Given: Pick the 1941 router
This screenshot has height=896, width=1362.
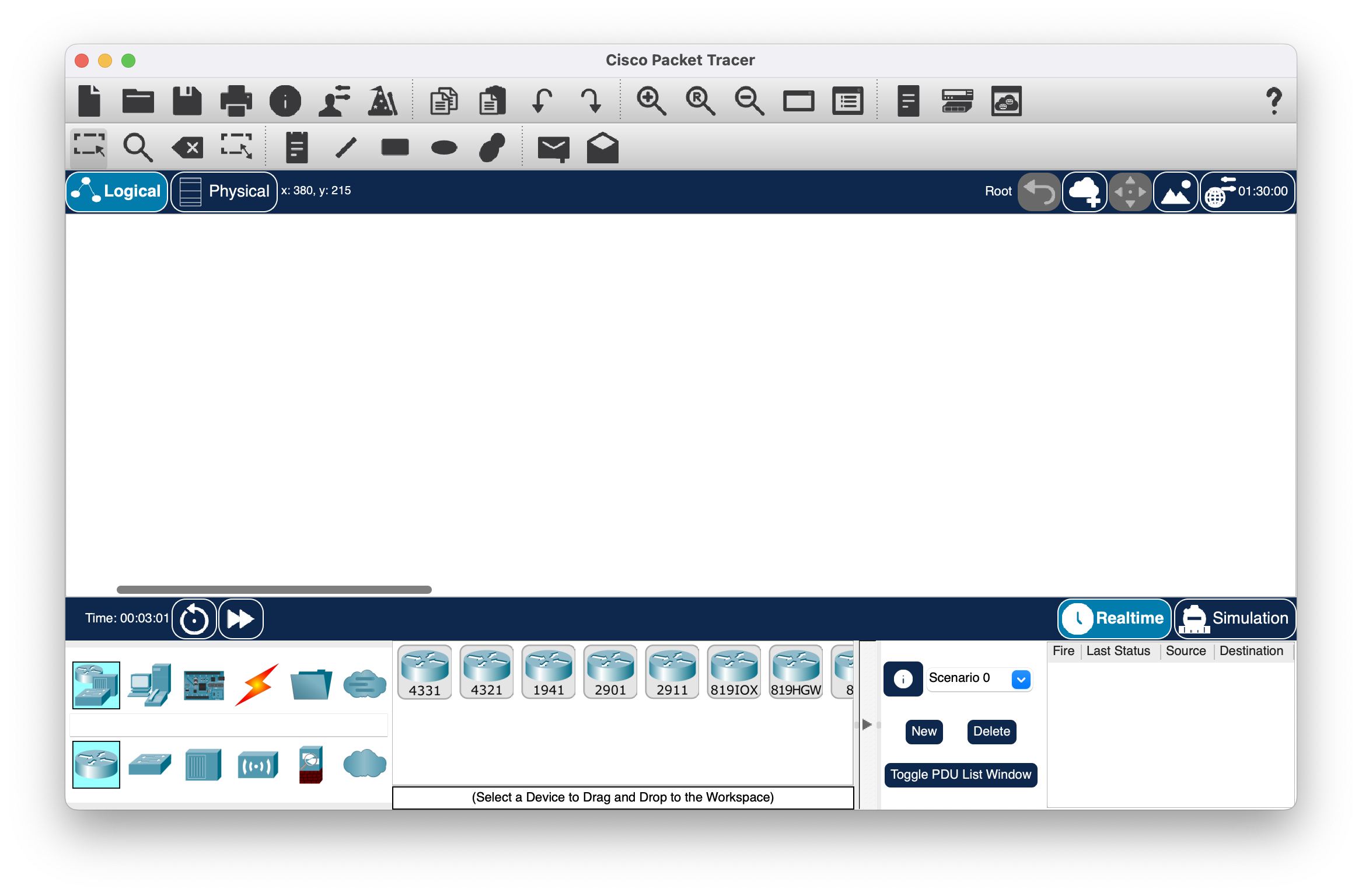Looking at the screenshot, I should coord(548,672).
